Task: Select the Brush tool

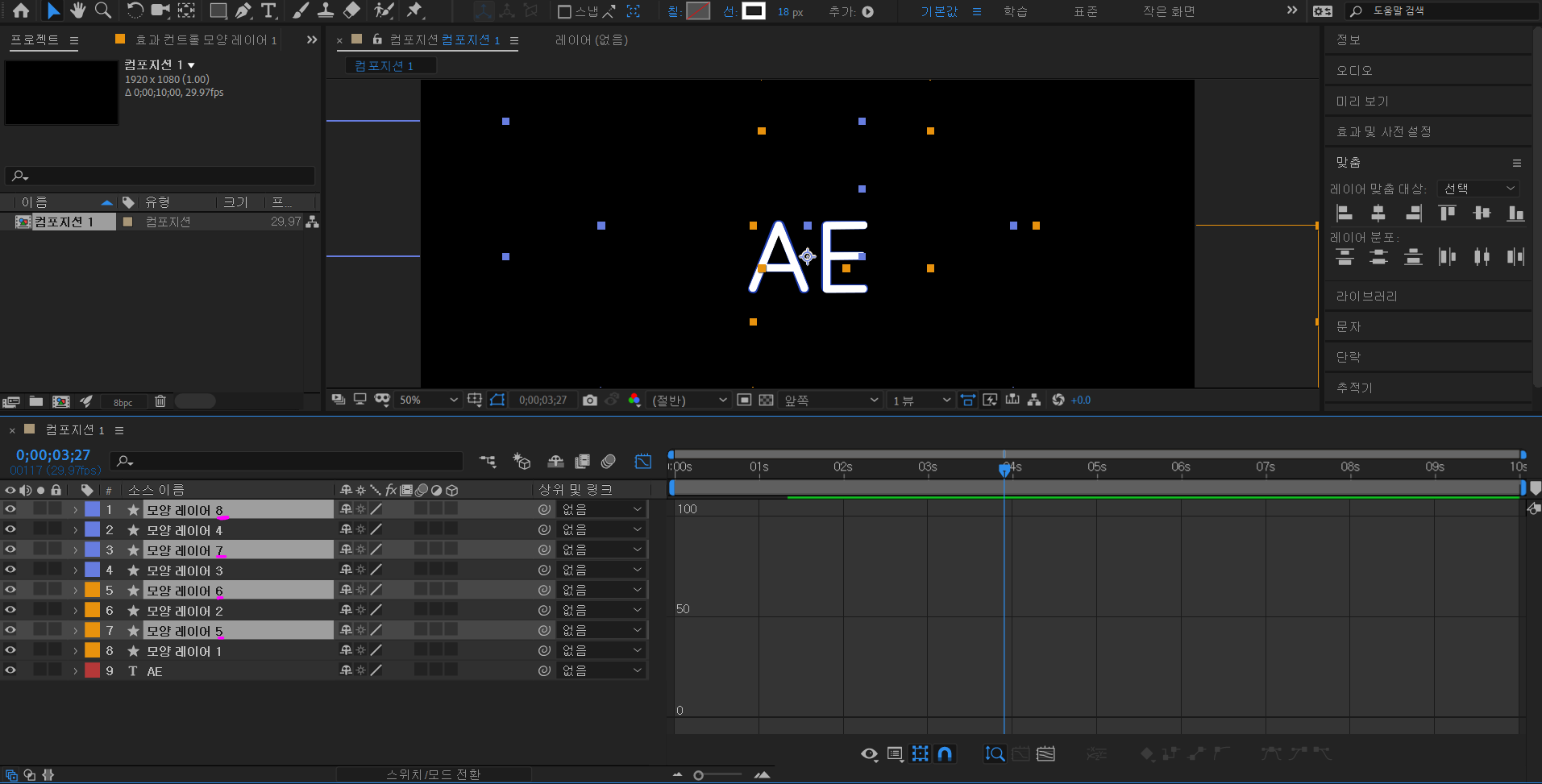Action: point(300,10)
